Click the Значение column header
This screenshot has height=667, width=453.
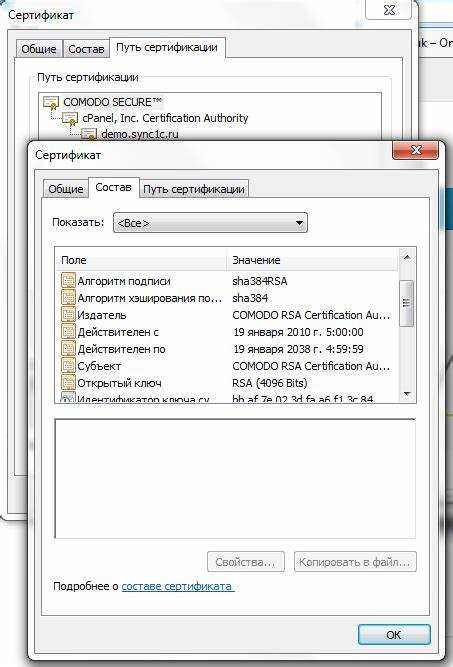point(313,260)
